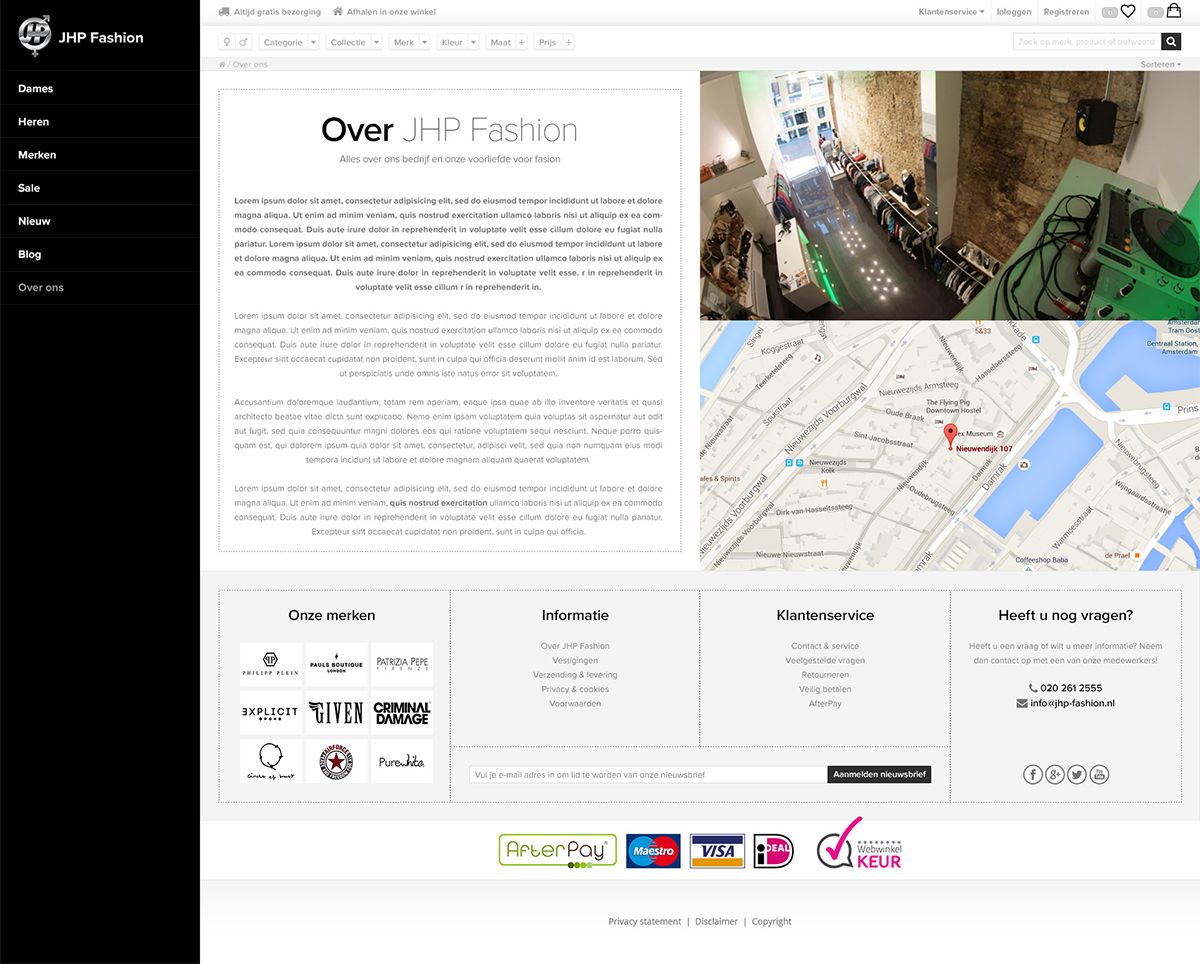
Task: Open the Sorteren dropdown
Action: pos(1160,65)
